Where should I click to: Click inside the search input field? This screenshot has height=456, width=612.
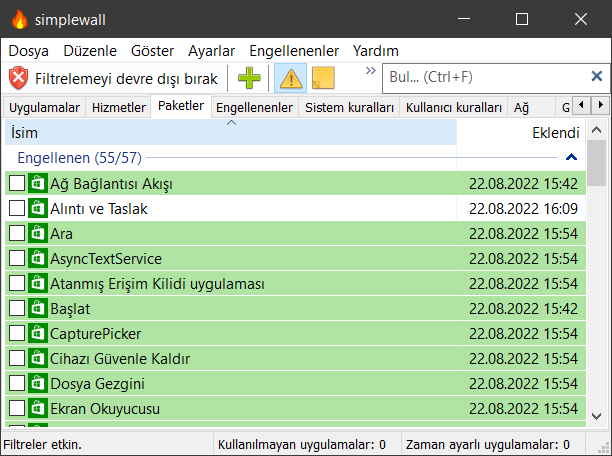[480, 77]
